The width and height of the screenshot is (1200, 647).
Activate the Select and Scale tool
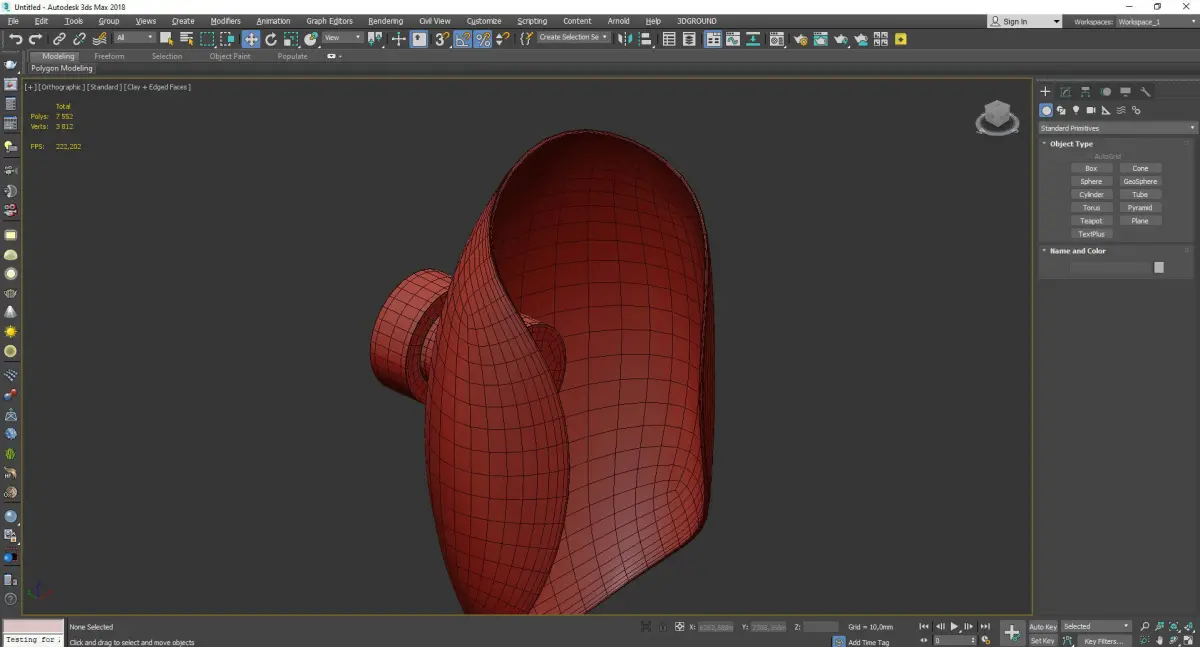[291, 39]
